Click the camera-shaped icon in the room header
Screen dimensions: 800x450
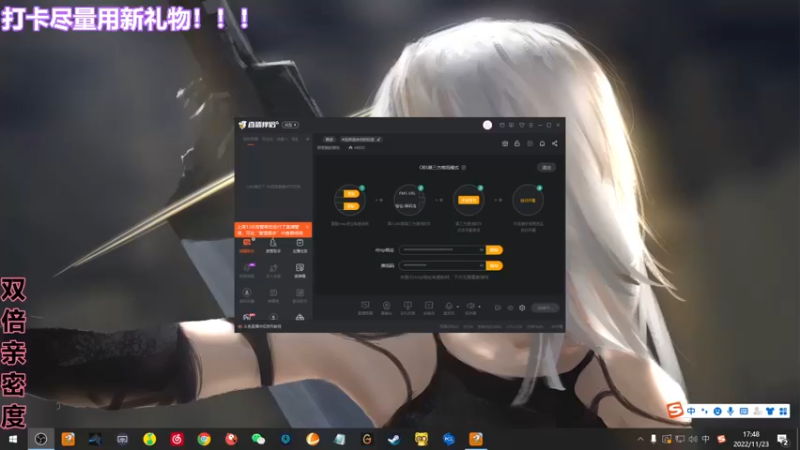505,143
